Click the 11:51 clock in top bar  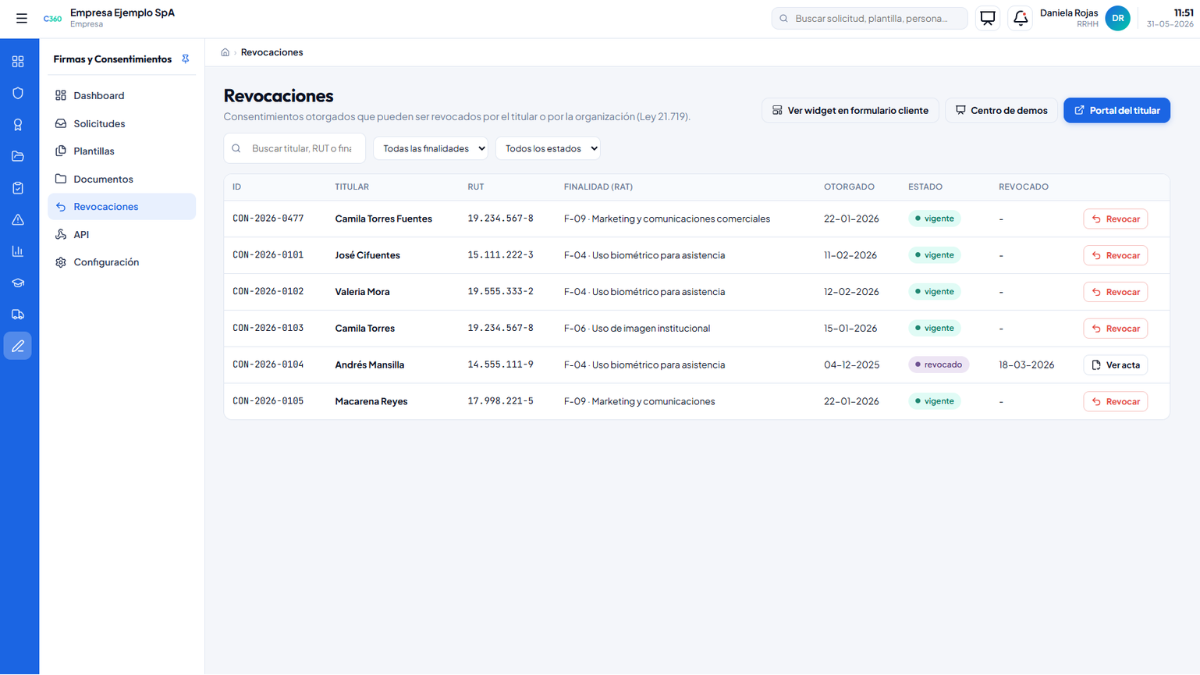point(1183,12)
